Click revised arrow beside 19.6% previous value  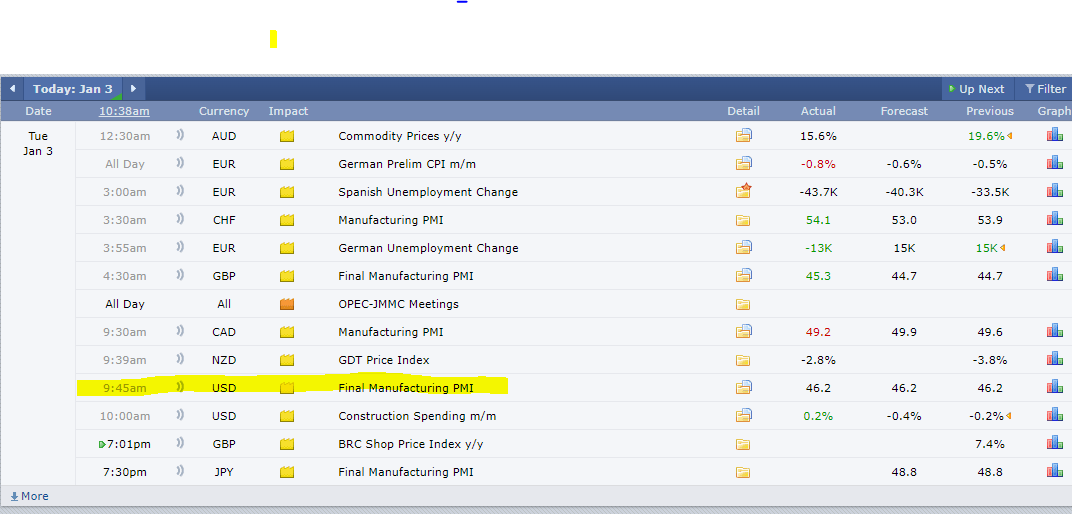coord(1009,136)
